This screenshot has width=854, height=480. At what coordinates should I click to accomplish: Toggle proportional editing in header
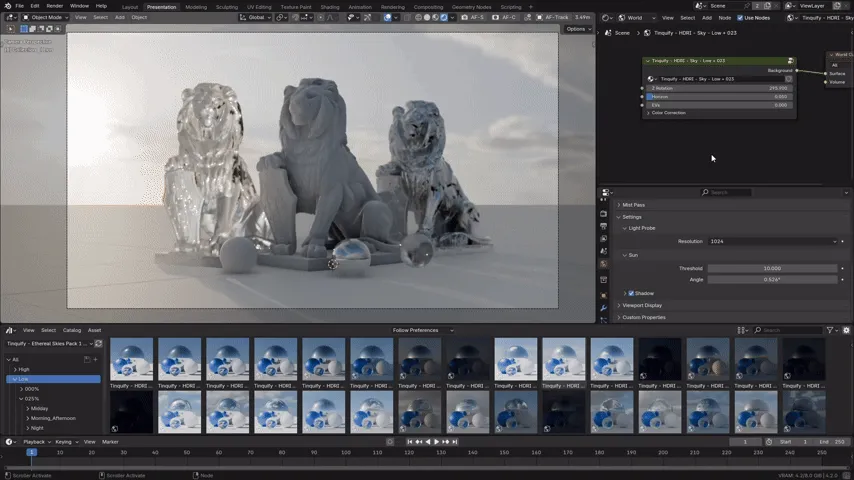coord(320,17)
